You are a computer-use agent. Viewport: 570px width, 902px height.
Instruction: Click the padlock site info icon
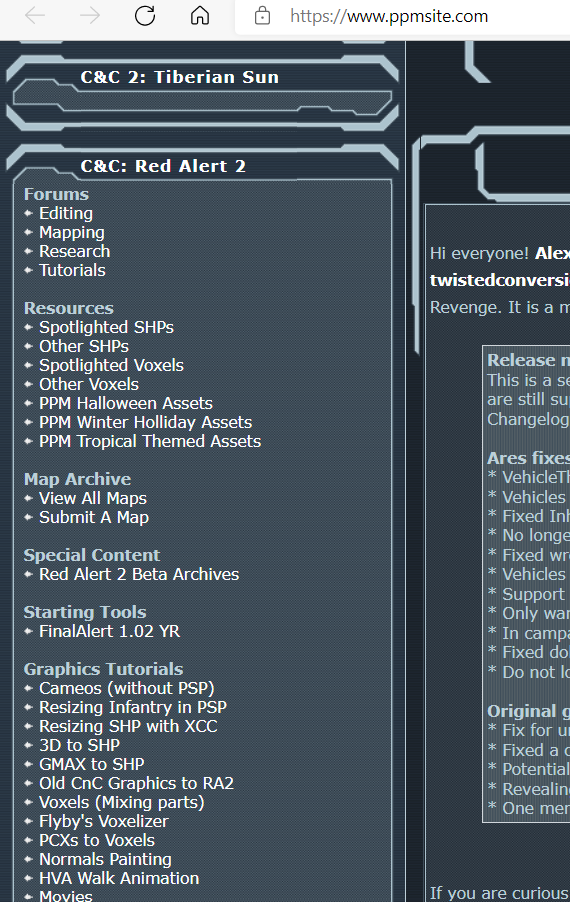click(262, 16)
